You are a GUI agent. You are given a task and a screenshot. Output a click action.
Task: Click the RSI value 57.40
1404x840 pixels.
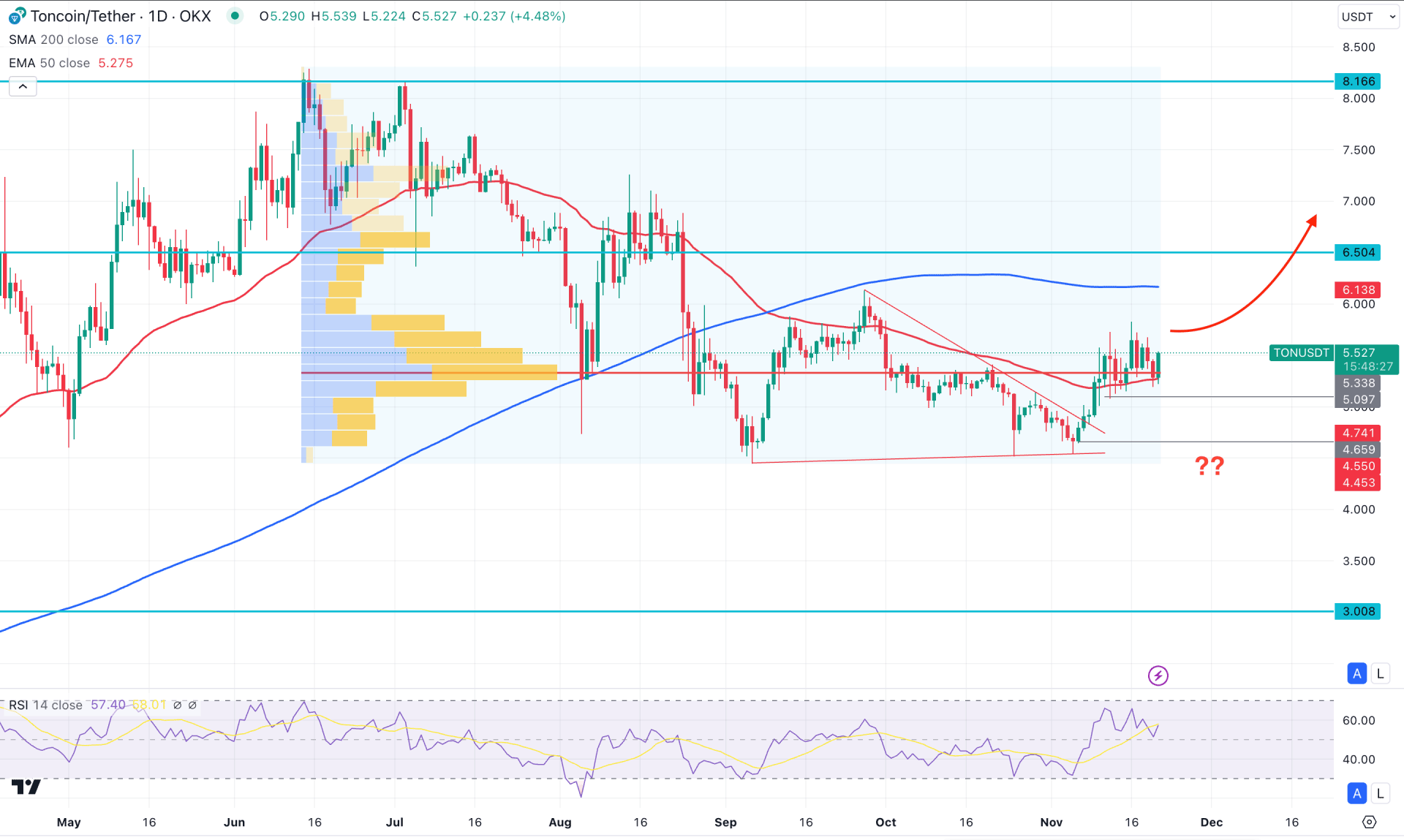click(x=108, y=705)
